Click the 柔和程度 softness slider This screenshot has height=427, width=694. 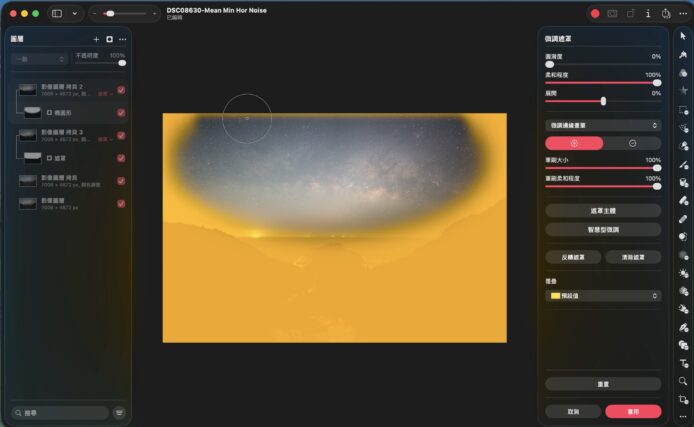pyautogui.click(x=603, y=82)
